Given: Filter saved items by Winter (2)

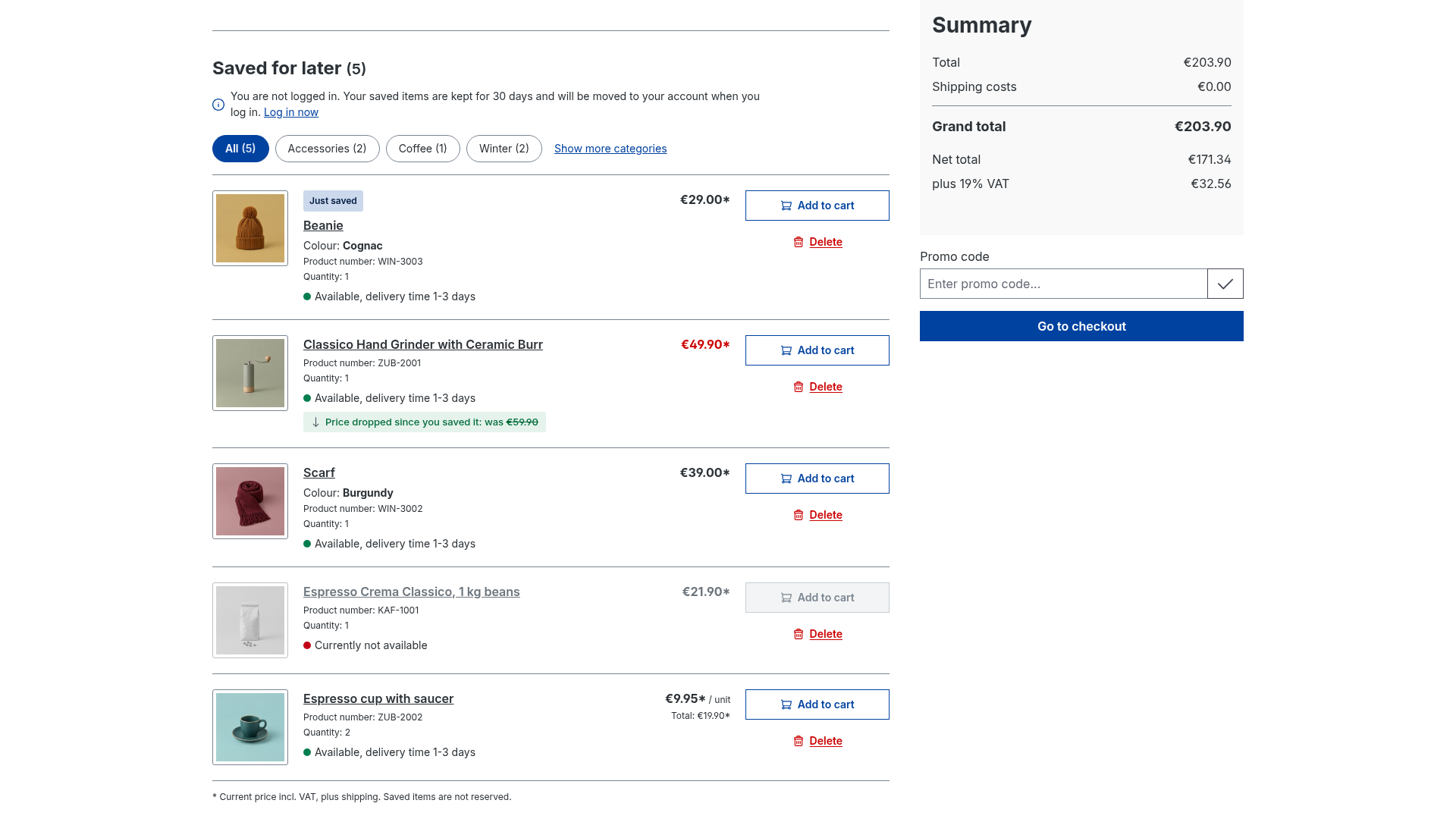Looking at the screenshot, I should tap(504, 149).
